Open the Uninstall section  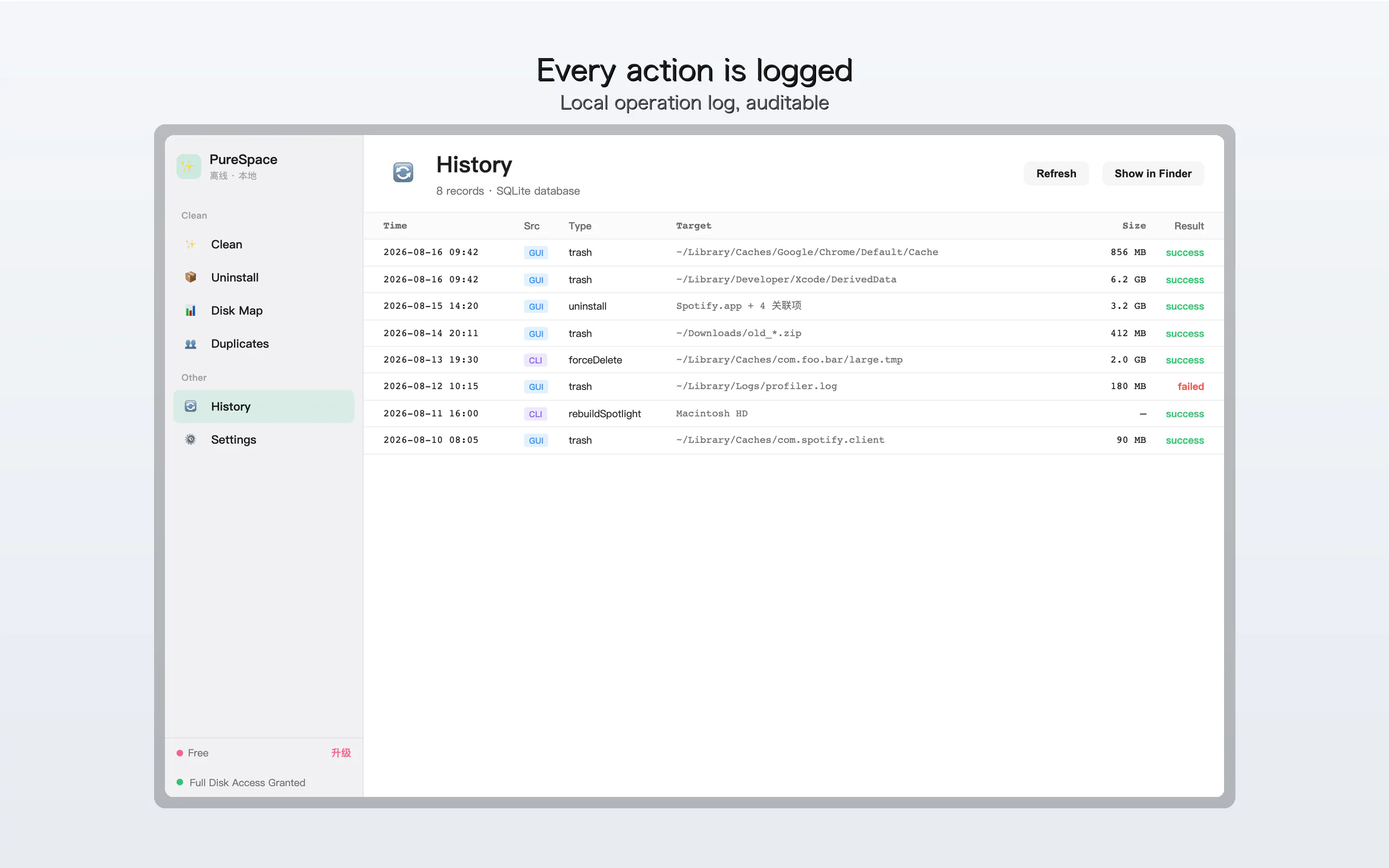264,277
